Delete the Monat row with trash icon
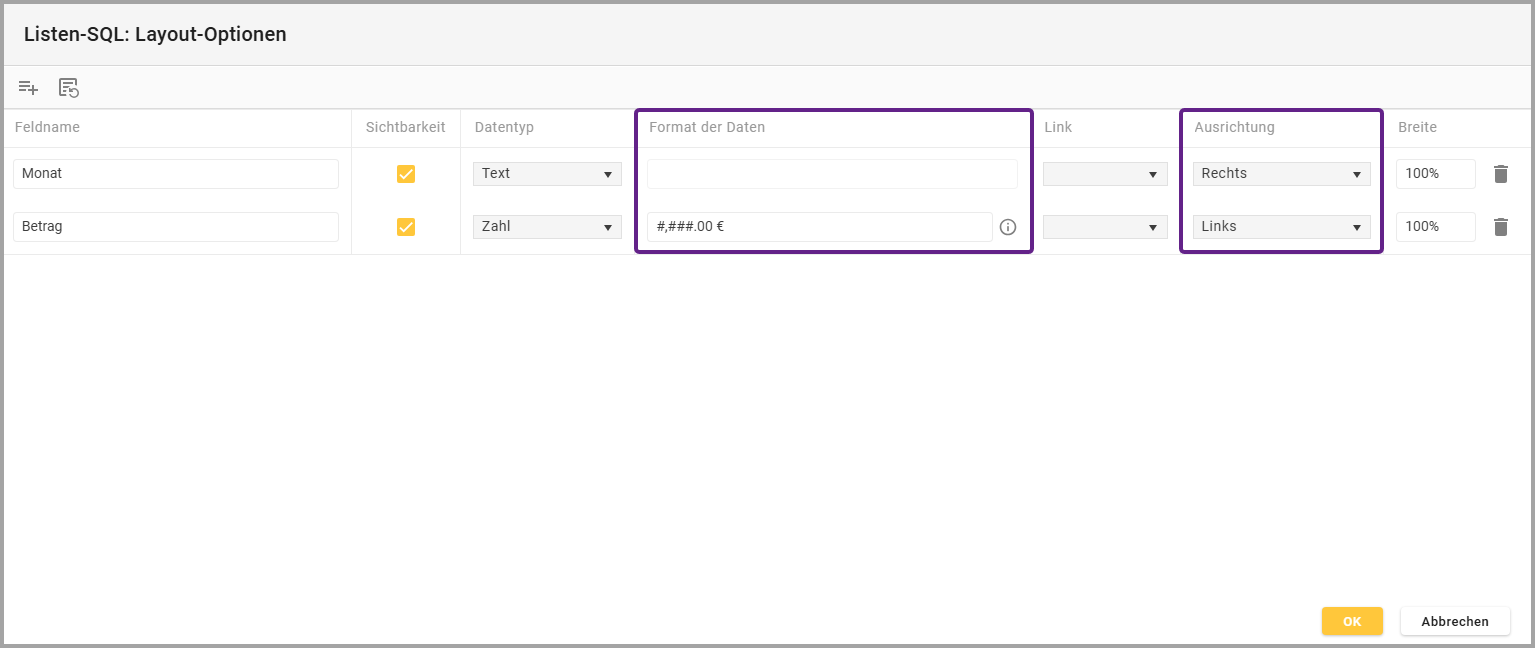The height and width of the screenshot is (648, 1535). 1500,174
